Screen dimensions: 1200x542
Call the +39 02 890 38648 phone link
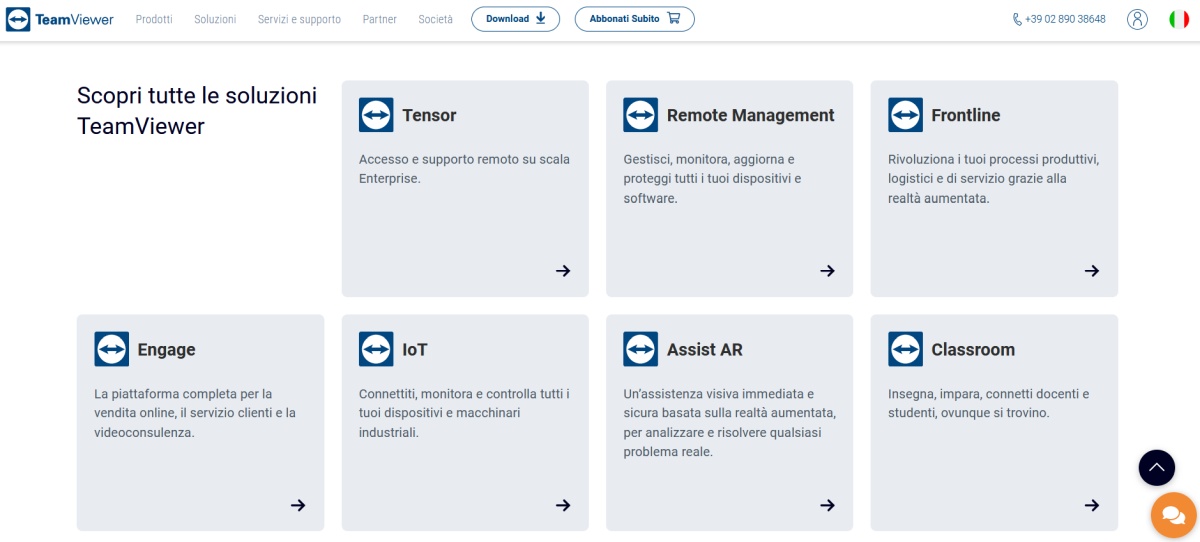pyautogui.click(x=1059, y=19)
